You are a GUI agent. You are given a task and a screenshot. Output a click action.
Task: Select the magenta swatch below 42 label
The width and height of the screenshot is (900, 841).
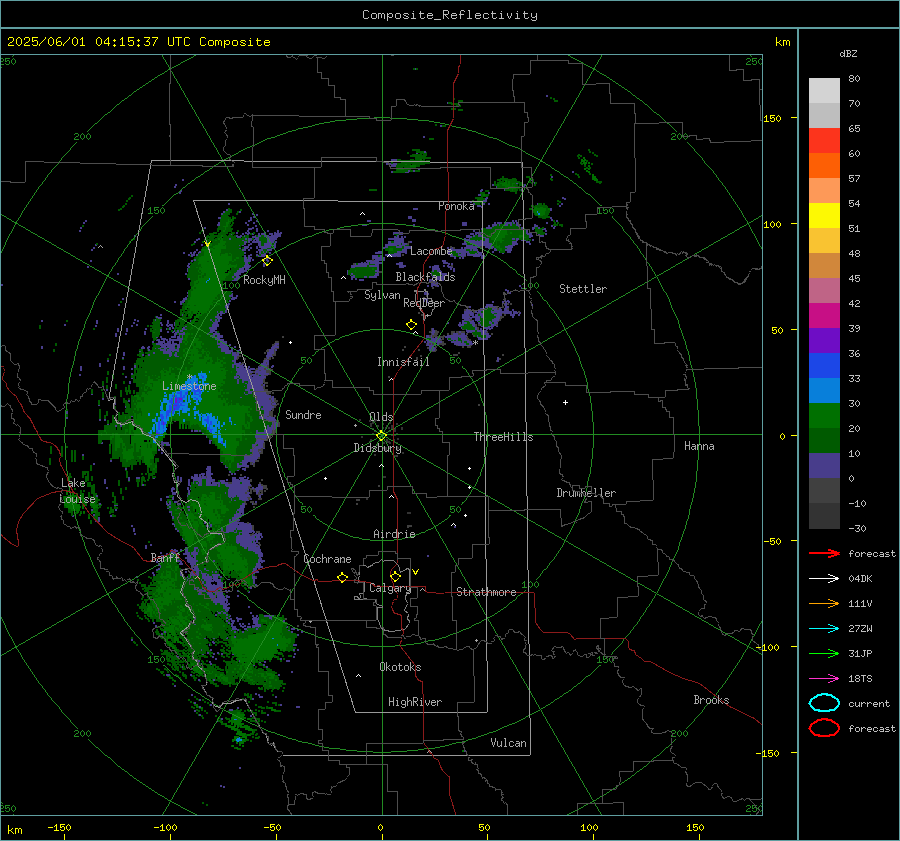pos(824,315)
